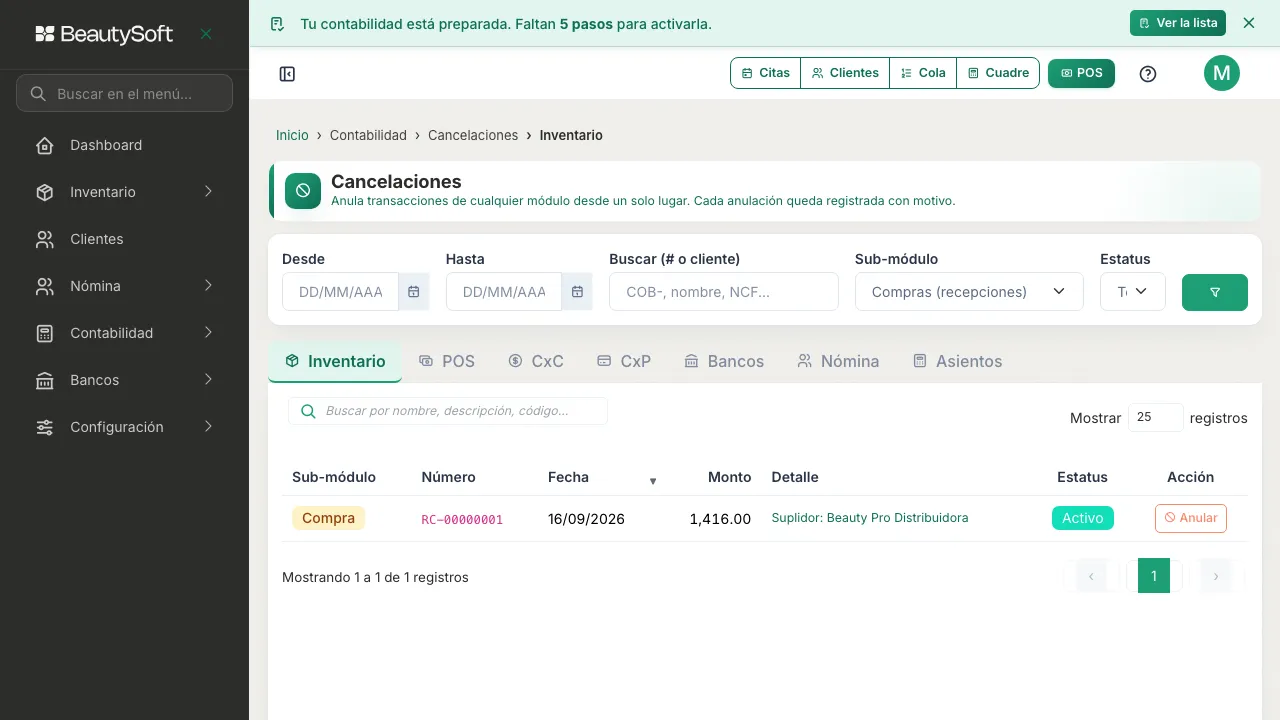Expand the Bancos sidebar submenu
The height and width of the screenshot is (720, 1280).
click(124, 380)
